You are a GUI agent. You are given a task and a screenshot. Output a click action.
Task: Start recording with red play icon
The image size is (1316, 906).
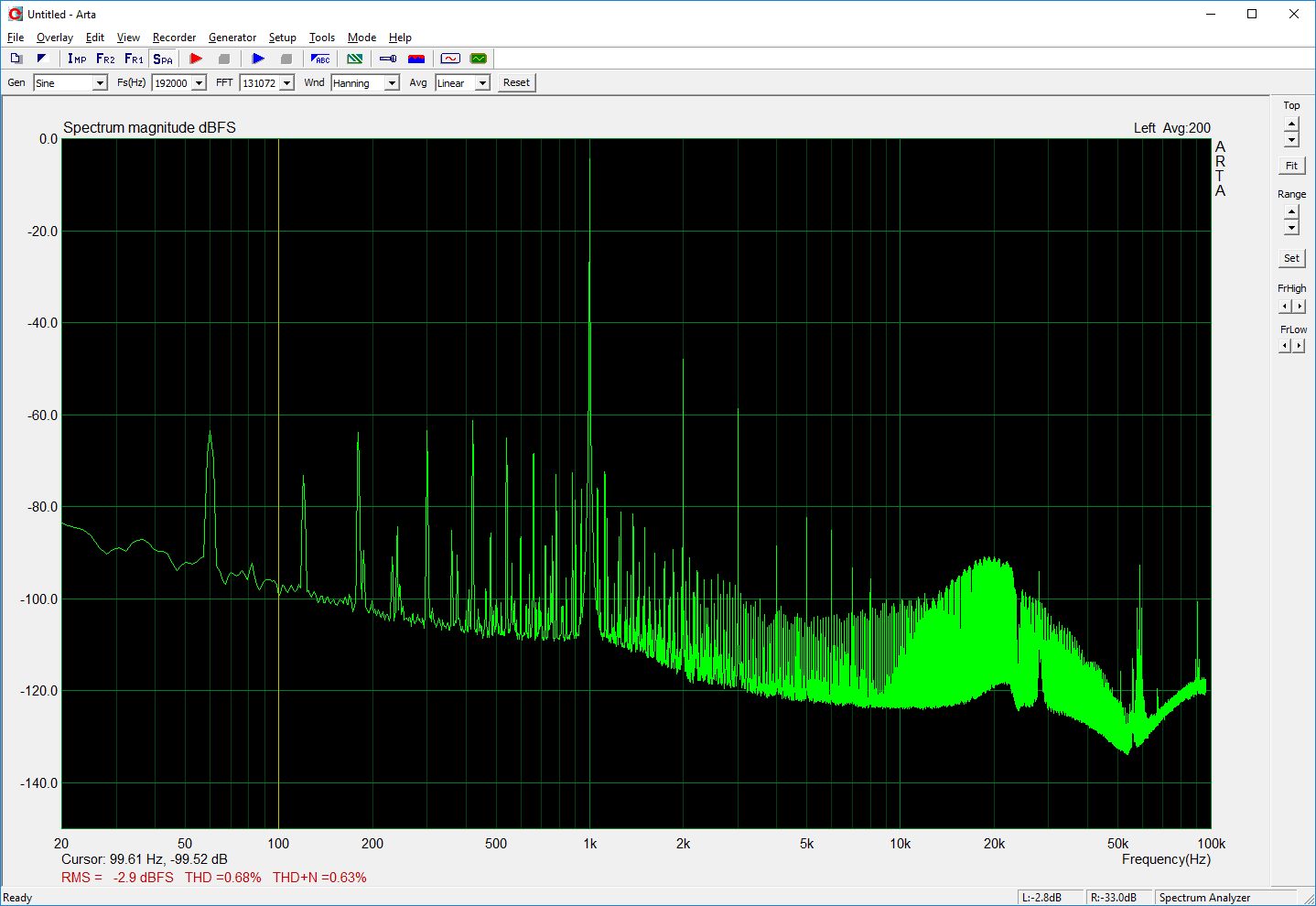(196, 59)
